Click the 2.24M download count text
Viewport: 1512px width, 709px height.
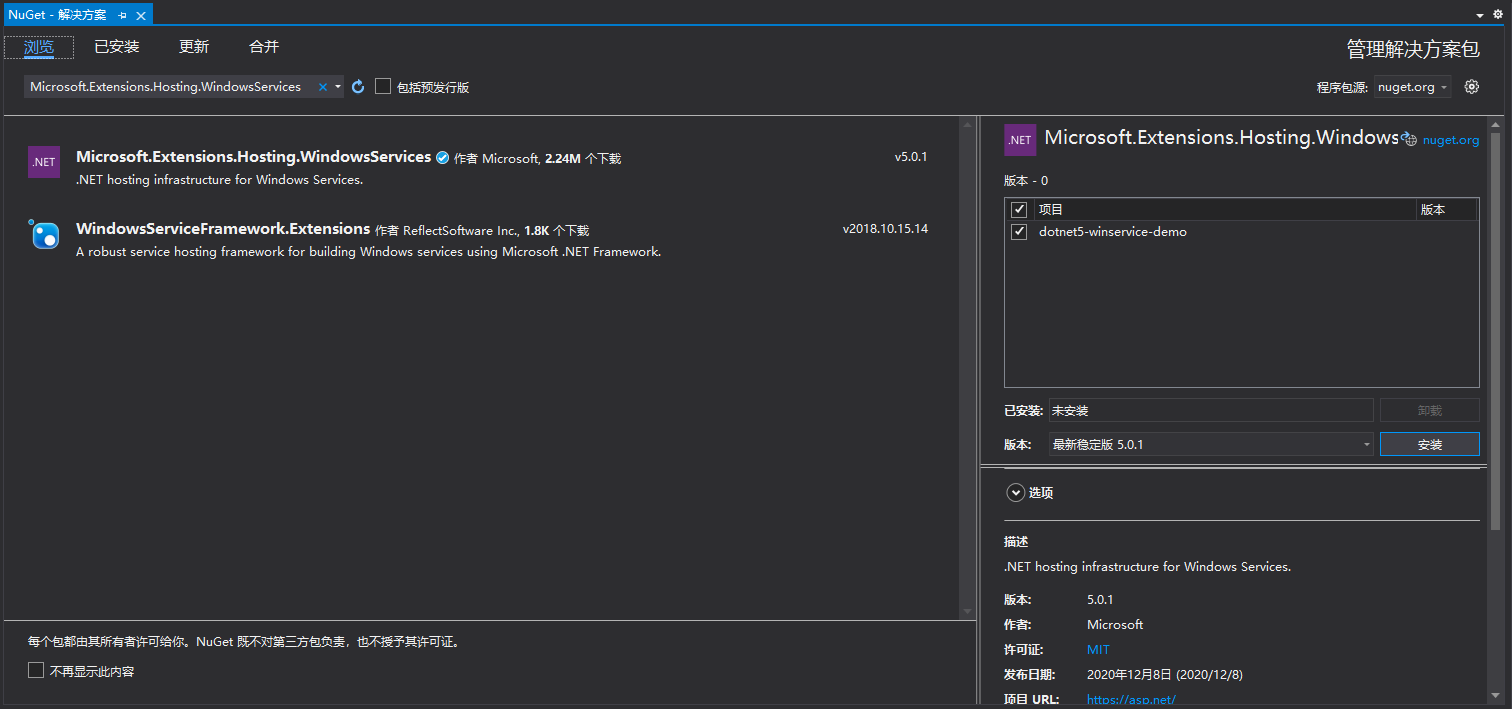pos(562,158)
